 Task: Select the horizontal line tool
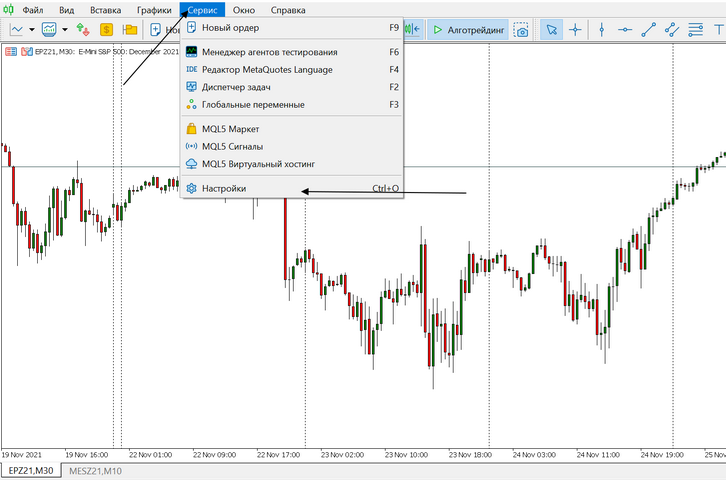point(625,30)
